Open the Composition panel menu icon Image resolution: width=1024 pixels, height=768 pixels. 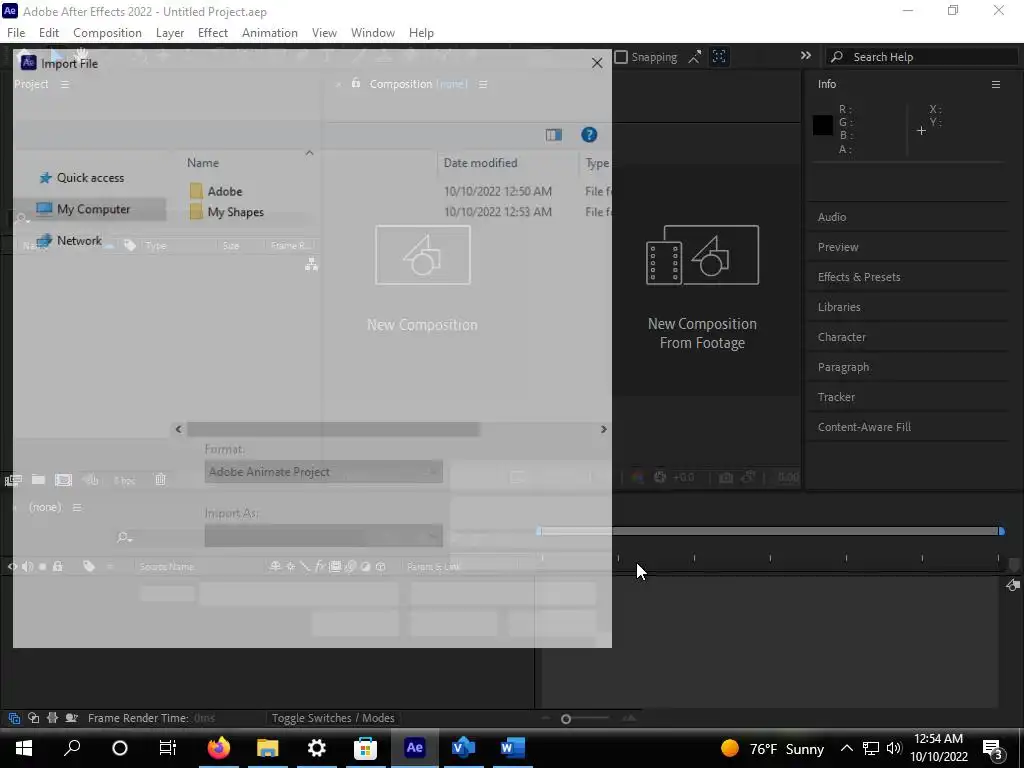(x=483, y=84)
